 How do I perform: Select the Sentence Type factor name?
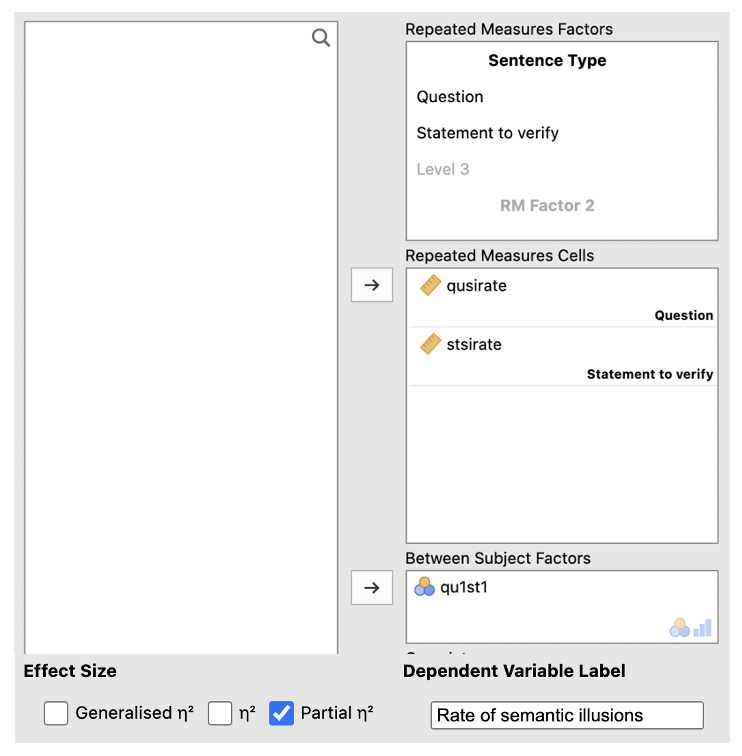pyautogui.click(x=547, y=61)
